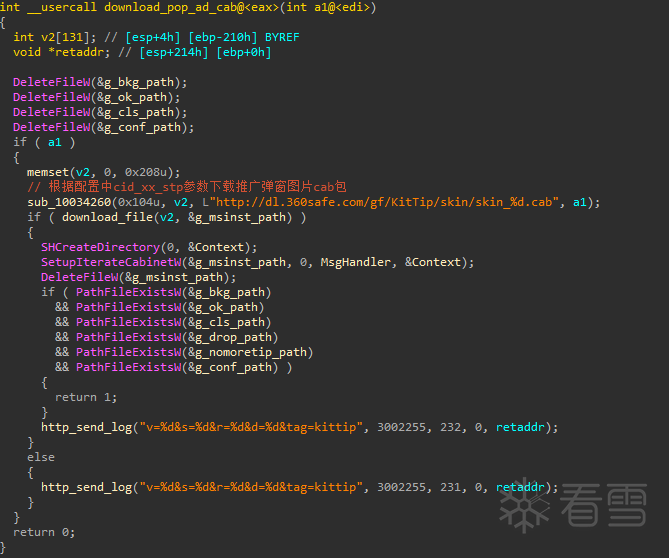Select g_ok_path in the DeleteFileW call
Viewport: 669px width, 558px height.
click(135, 97)
